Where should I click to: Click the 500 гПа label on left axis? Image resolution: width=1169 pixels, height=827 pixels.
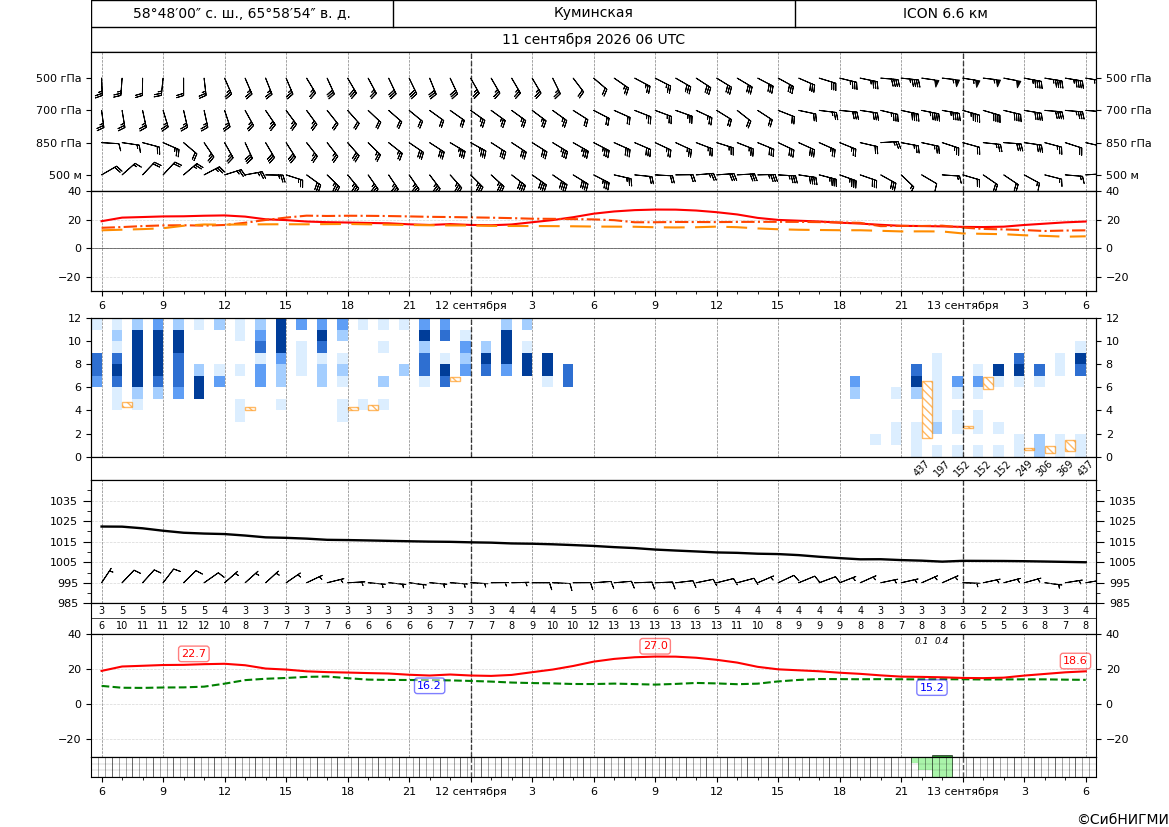point(59,78)
